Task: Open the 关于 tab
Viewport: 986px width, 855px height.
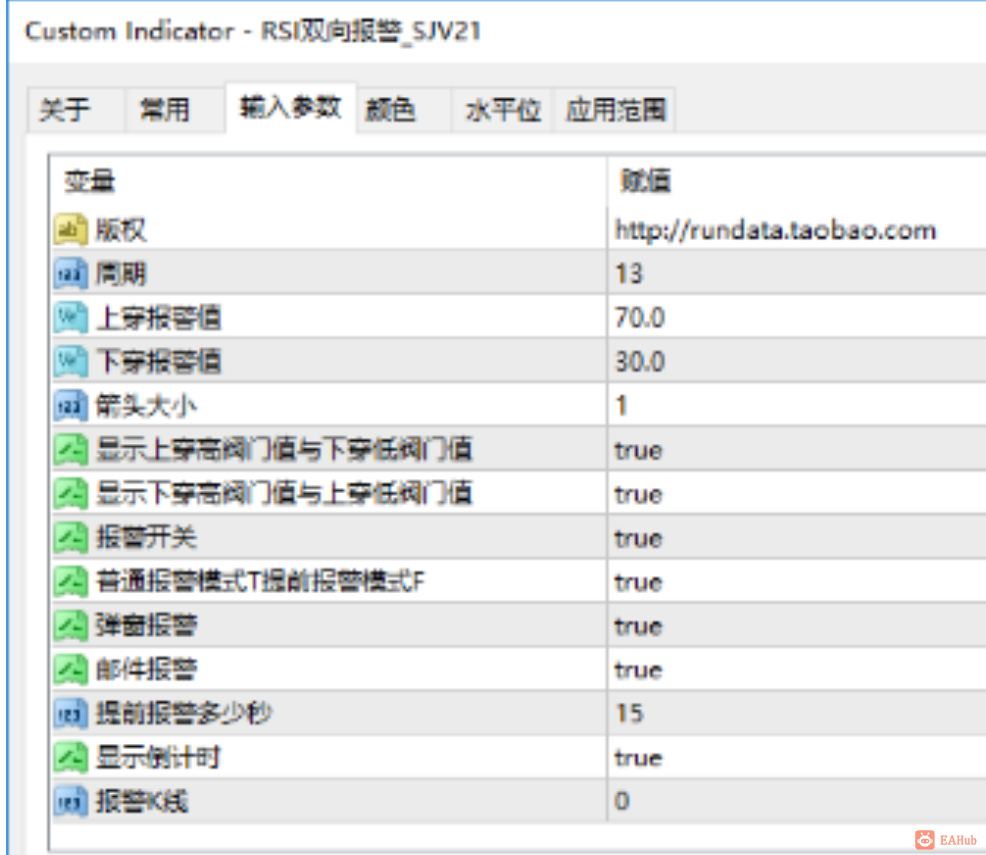Action: pyautogui.click(x=75, y=110)
